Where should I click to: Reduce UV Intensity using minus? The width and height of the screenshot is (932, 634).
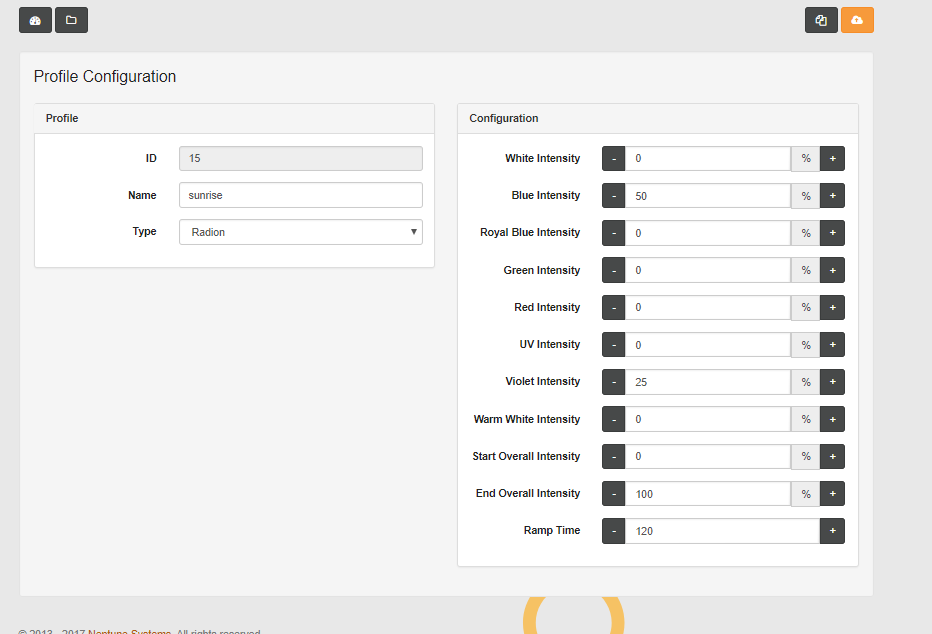point(613,345)
